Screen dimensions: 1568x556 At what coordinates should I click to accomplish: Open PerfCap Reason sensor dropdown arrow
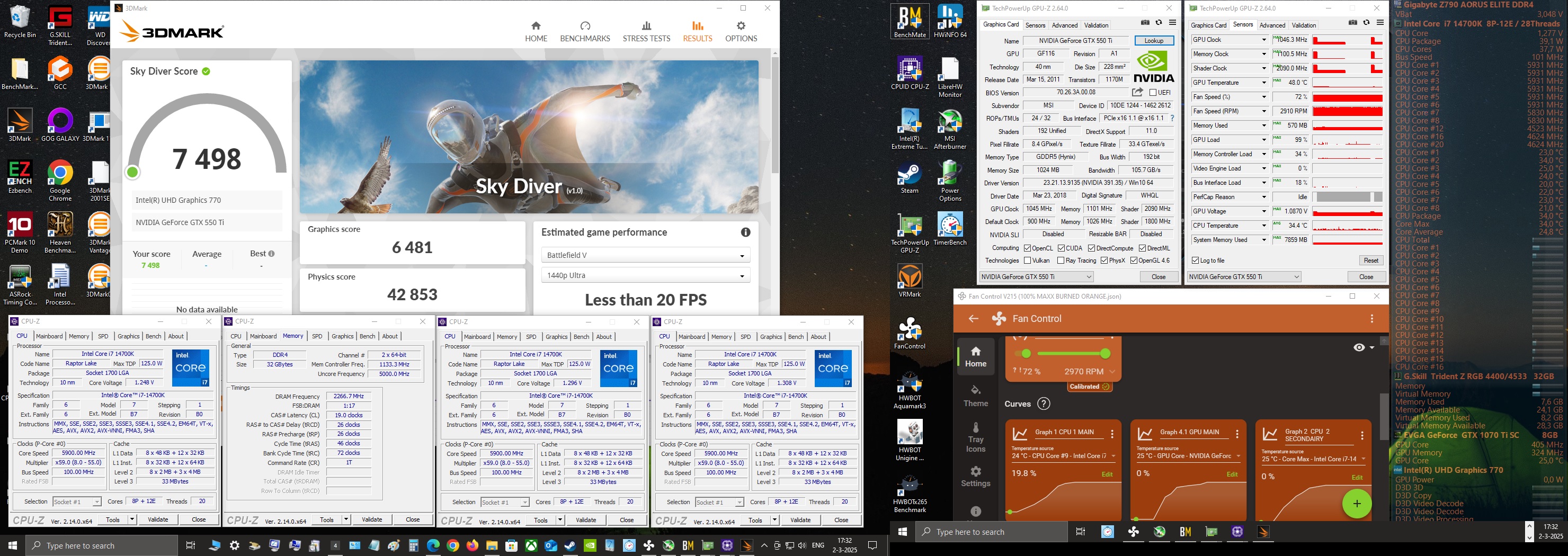[1263, 197]
